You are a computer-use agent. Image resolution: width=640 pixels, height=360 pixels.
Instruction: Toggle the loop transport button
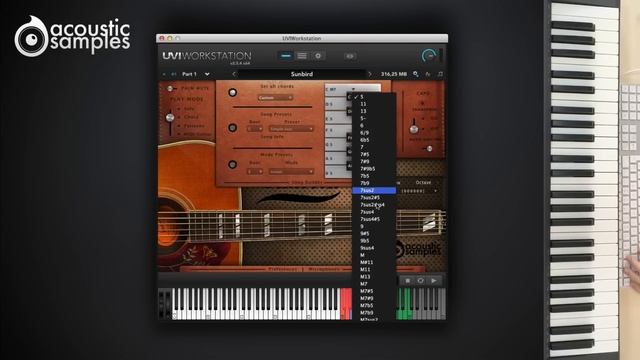(x=420, y=280)
